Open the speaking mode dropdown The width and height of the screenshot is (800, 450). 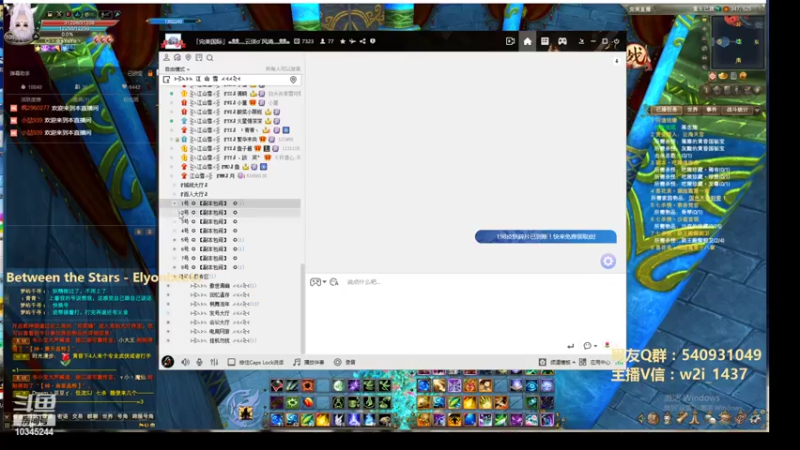(x=177, y=69)
